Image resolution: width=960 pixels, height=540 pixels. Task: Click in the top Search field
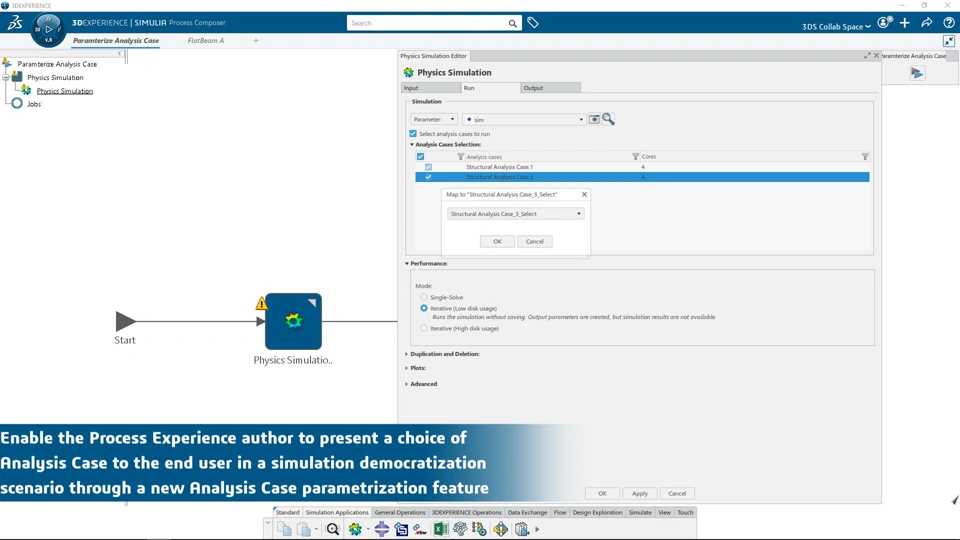click(429, 23)
